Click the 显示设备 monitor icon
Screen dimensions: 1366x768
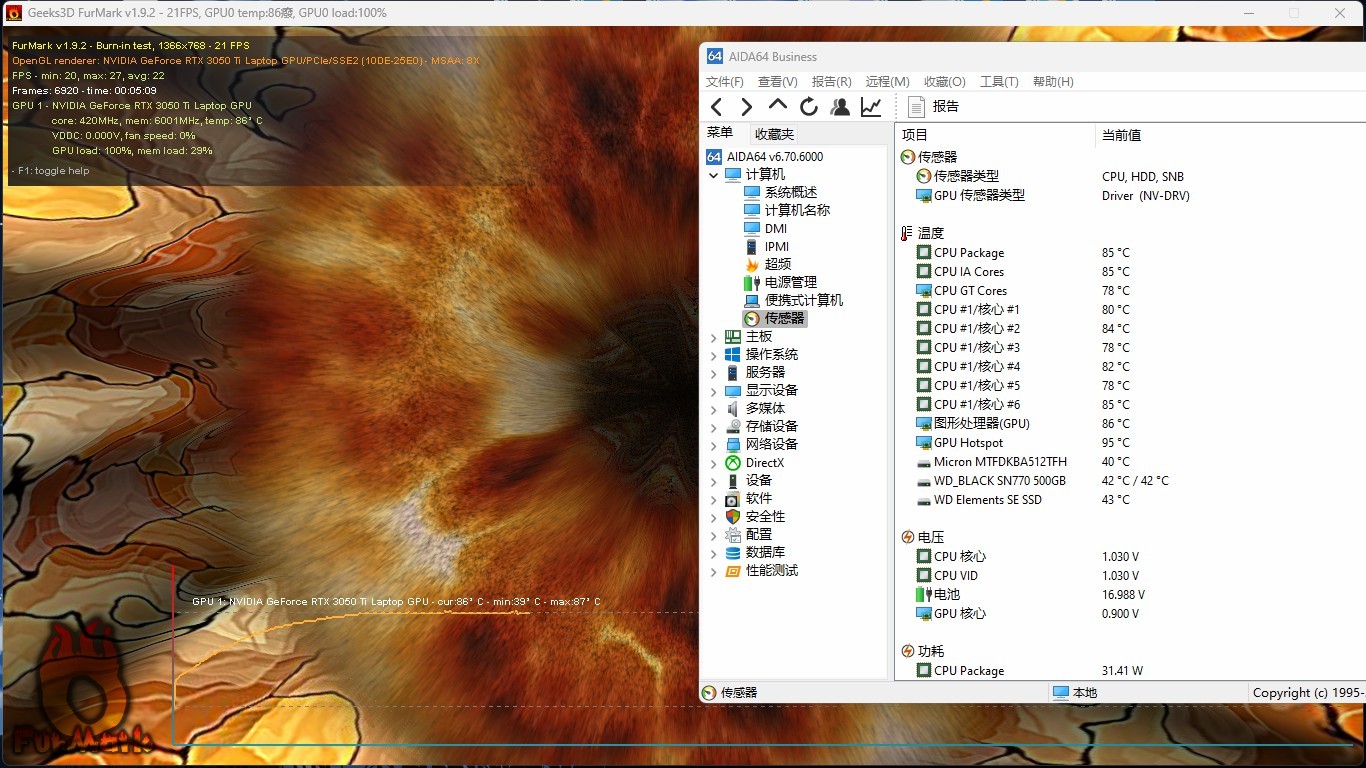[x=733, y=391]
